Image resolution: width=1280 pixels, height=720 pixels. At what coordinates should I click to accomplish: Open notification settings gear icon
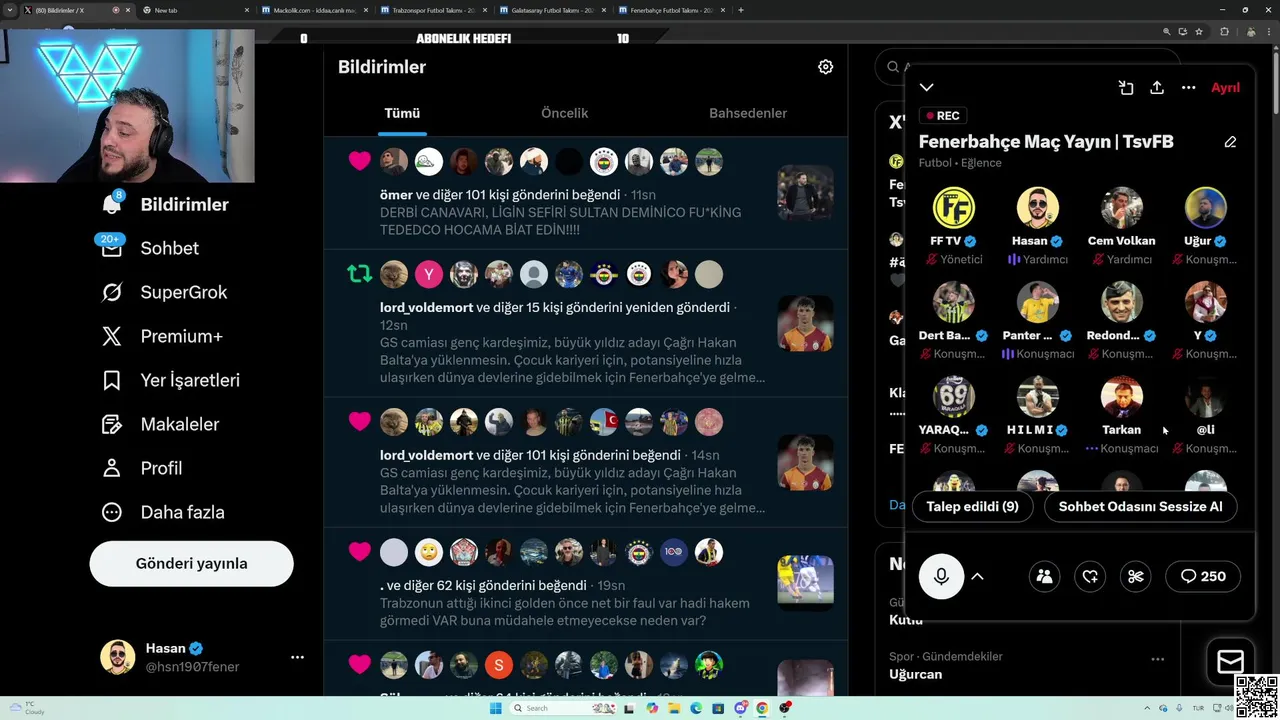(x=825, y=67)
